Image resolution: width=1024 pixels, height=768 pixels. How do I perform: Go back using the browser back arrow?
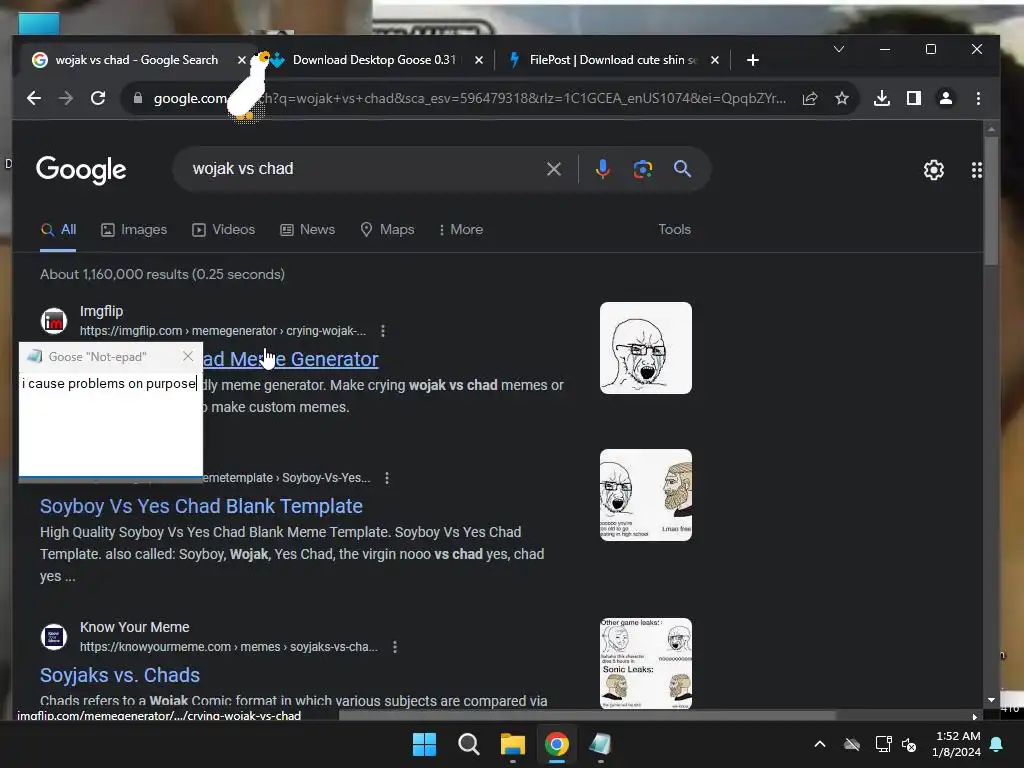[33, 98]
